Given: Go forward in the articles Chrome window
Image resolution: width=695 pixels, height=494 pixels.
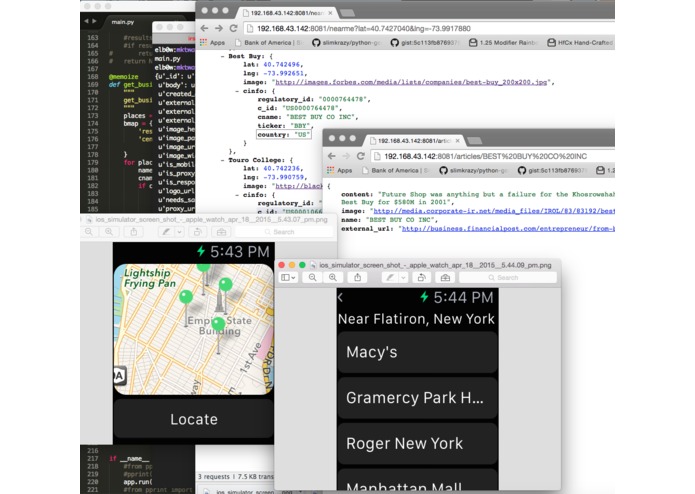Looking at the screenshot, I should pos(346,156).
